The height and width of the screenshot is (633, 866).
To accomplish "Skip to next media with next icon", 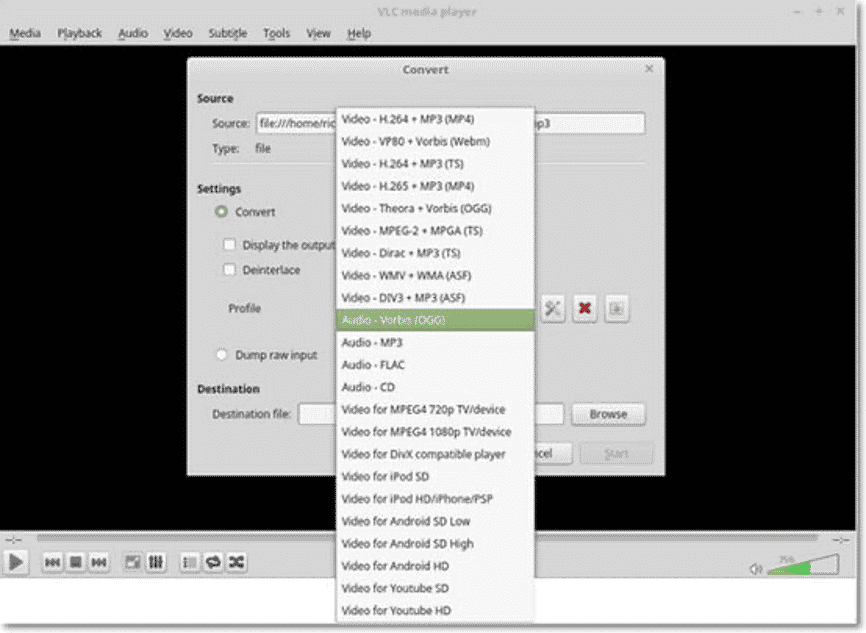I will click(97, 563).
